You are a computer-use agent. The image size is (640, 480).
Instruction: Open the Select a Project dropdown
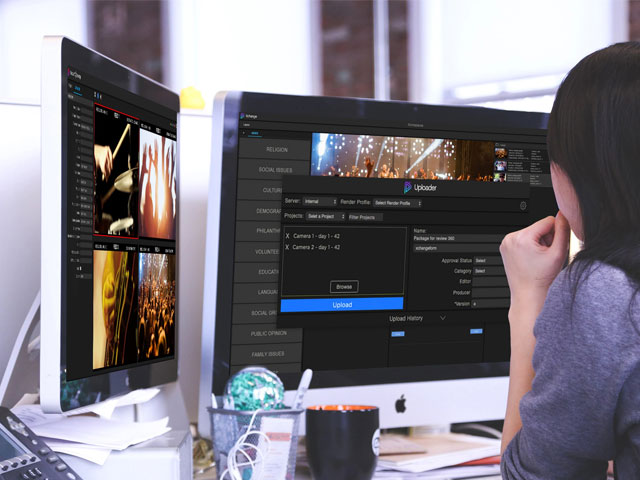(326, 216)
